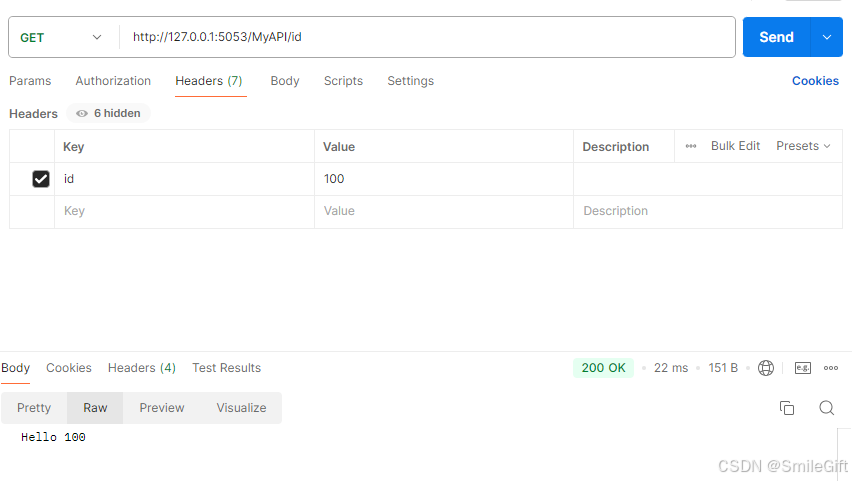Viewport: 852px width, 481px height.
Task: Expand the Presets dropdown
Action: [x=803, y=146]
